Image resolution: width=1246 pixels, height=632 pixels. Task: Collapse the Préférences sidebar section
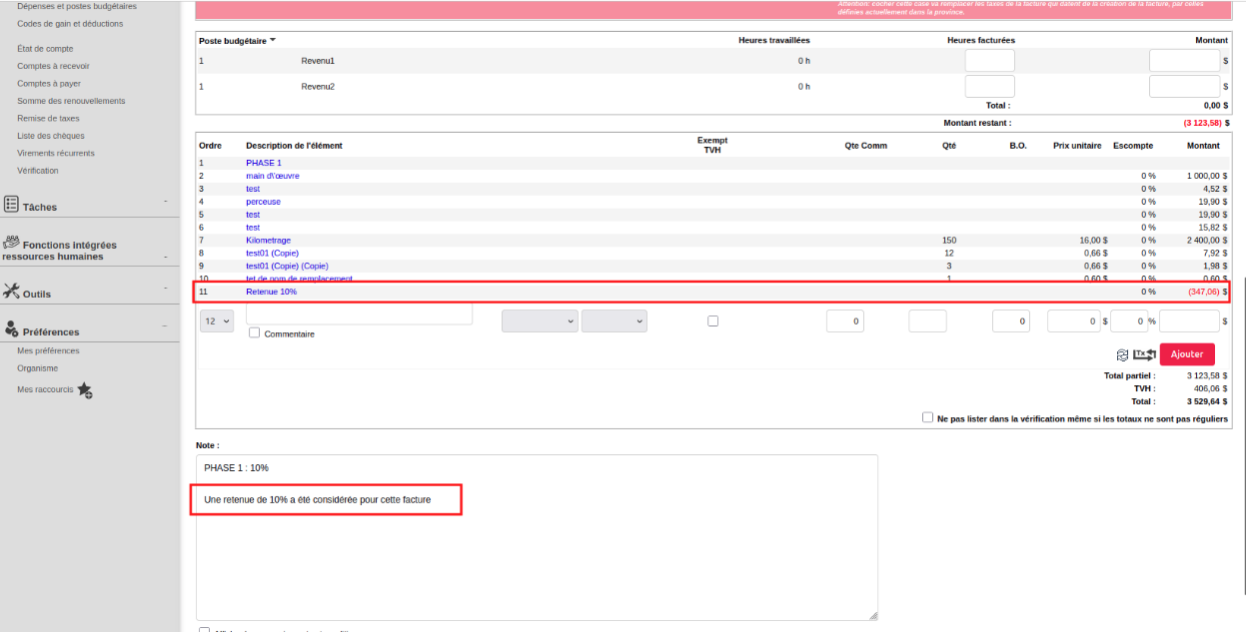(x=165, y=326)
